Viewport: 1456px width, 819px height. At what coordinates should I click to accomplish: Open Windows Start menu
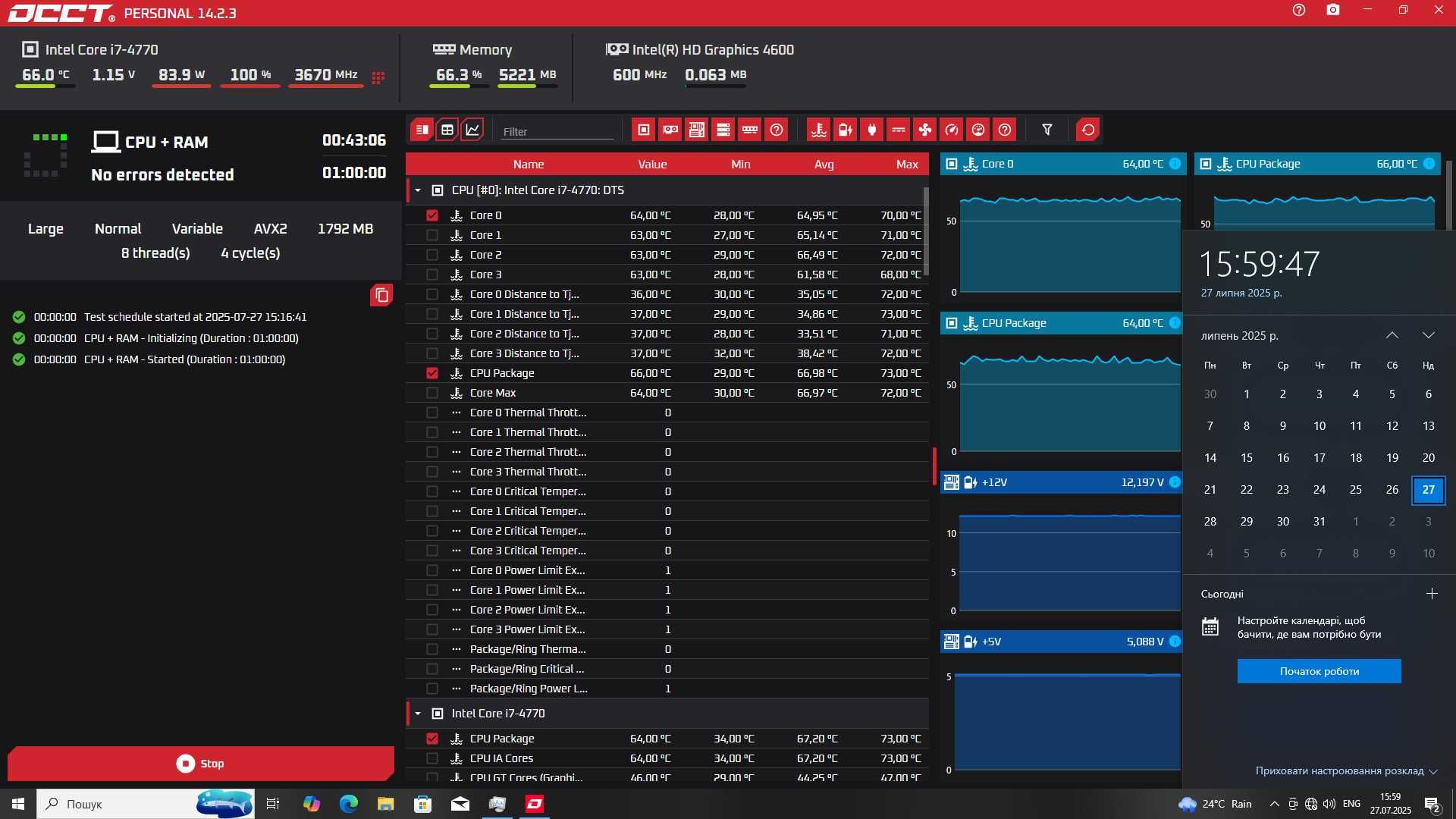18,804
